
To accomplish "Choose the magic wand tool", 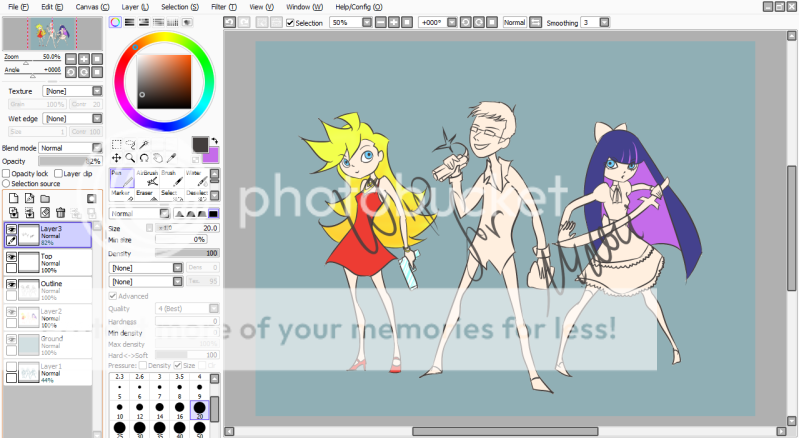I will pyautogui.click(x=145, y=144).
